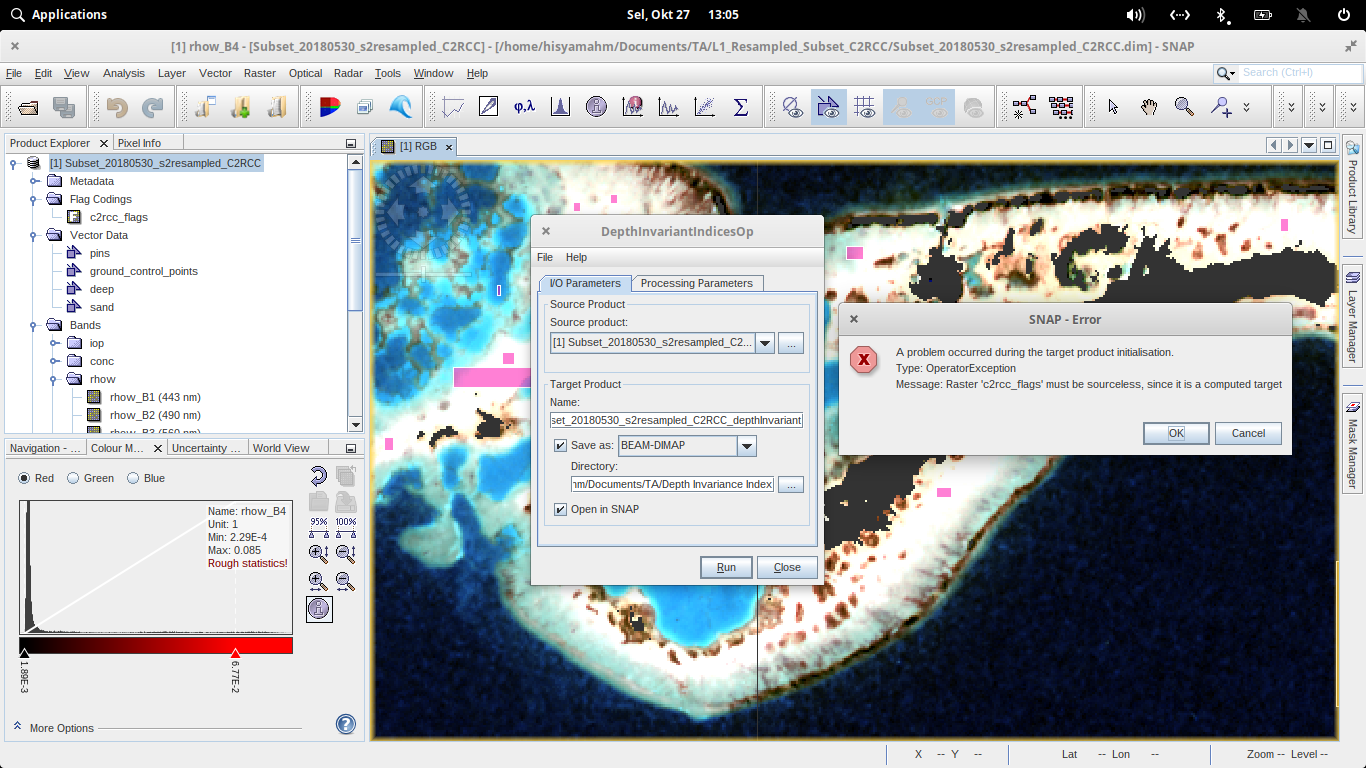Viewport: 1366px width, 768px height.
Task: Open the toolbar overflow chevron beside pin tool
Action: point(1247,107)
